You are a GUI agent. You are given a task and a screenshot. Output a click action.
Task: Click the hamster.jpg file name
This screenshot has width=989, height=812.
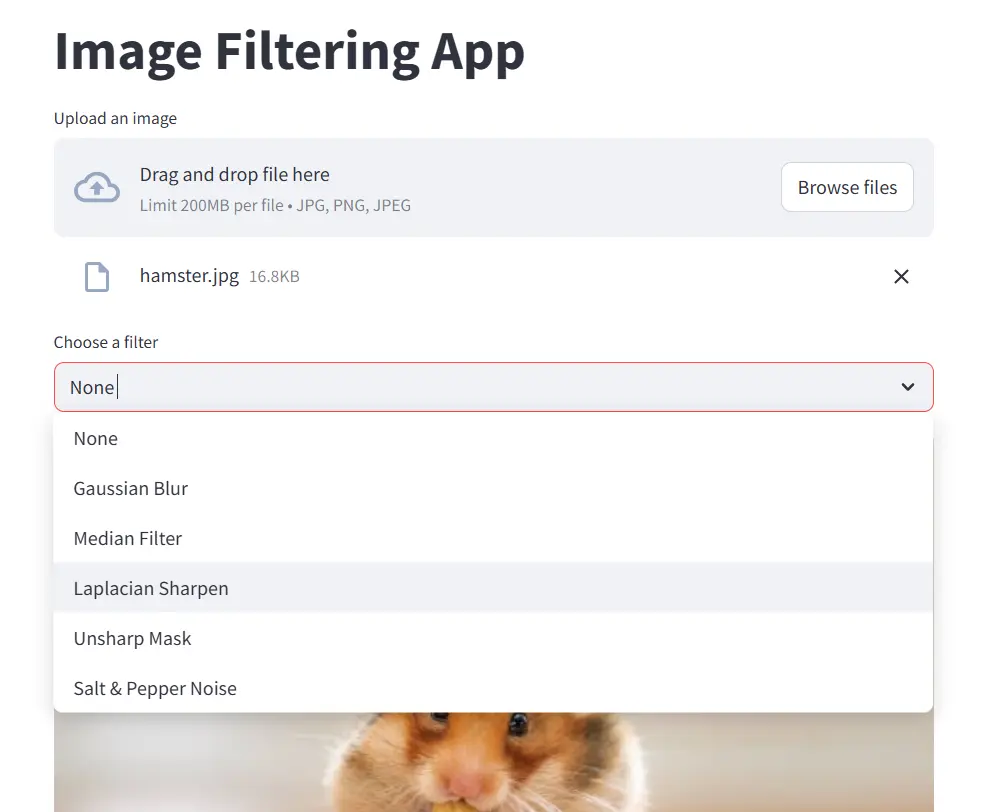pyautogui.click(x=189, y=276)
